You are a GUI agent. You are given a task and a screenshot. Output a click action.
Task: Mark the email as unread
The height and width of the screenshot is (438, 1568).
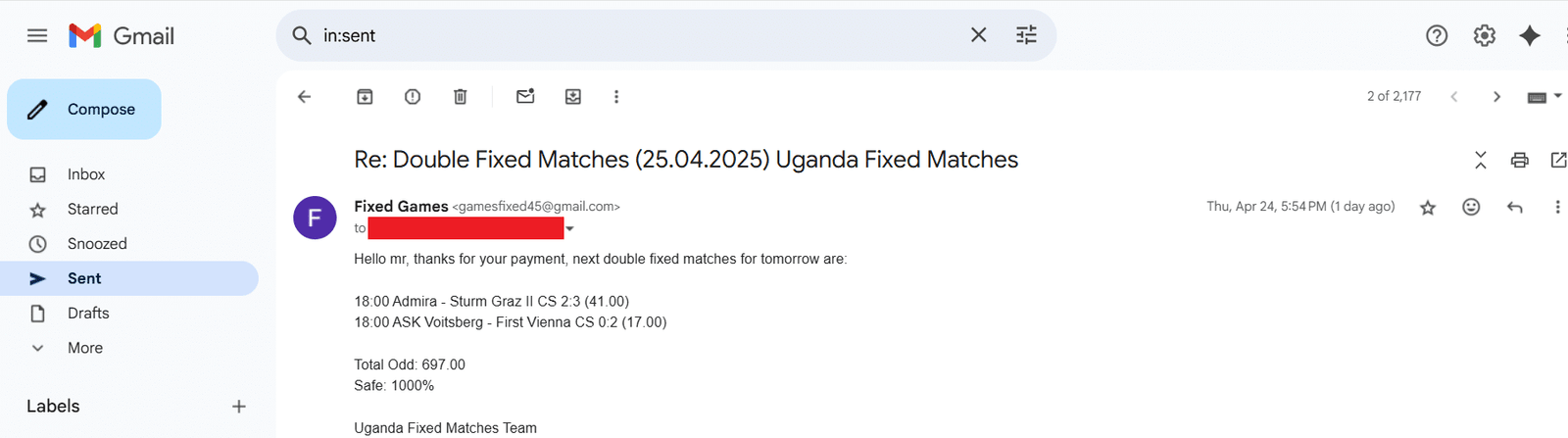point(525,96)
